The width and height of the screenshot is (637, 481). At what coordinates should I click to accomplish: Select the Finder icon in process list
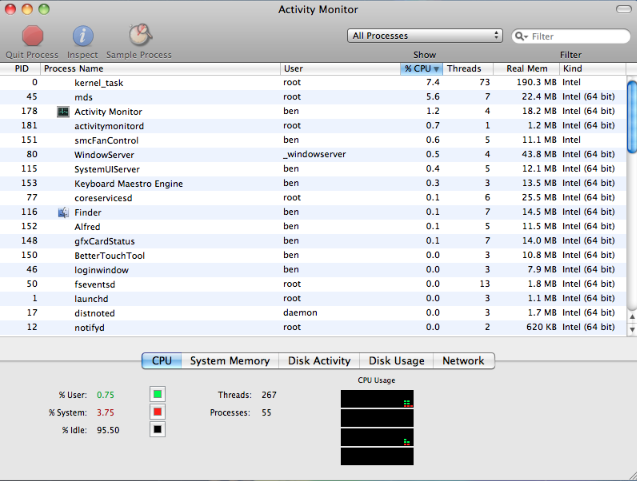pyautogui.click(x=63, y=212)
